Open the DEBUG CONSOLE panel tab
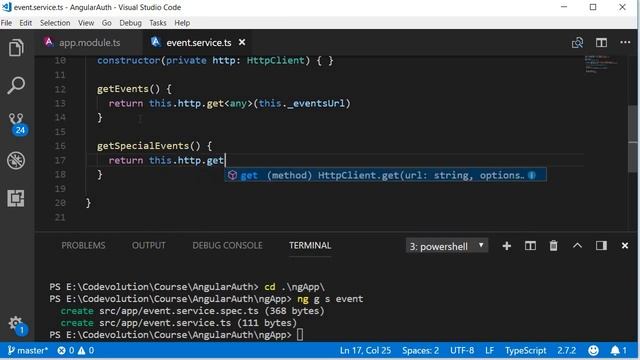The image size is (640, 360). point(227,245)
